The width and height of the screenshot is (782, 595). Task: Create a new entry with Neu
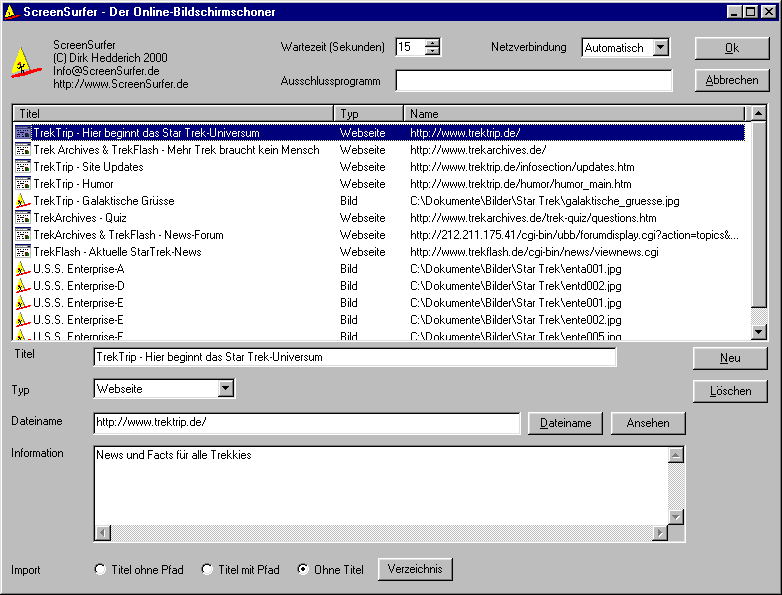point(730,358)
